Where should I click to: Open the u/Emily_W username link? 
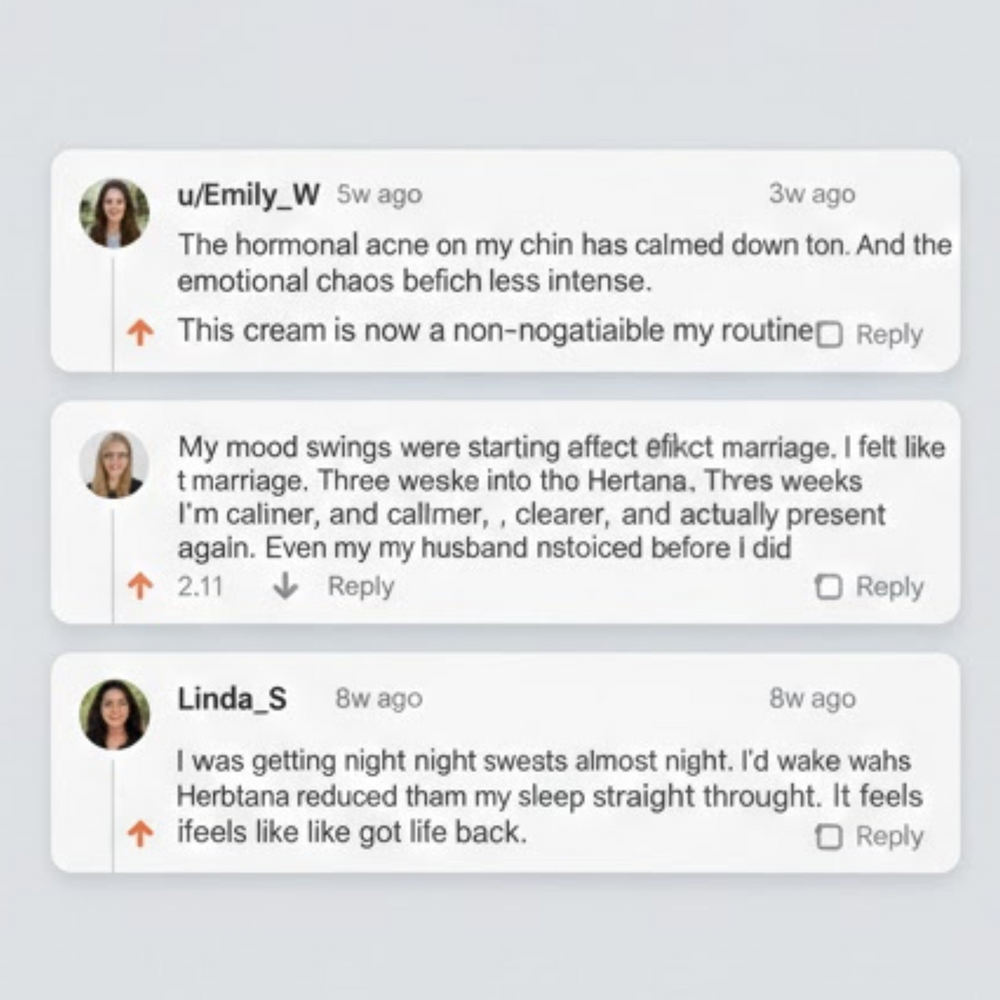[248, 195]
